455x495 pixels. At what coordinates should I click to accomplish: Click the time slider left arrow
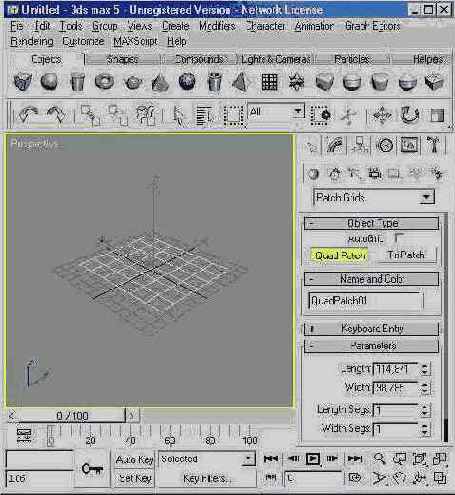(12, 416)
